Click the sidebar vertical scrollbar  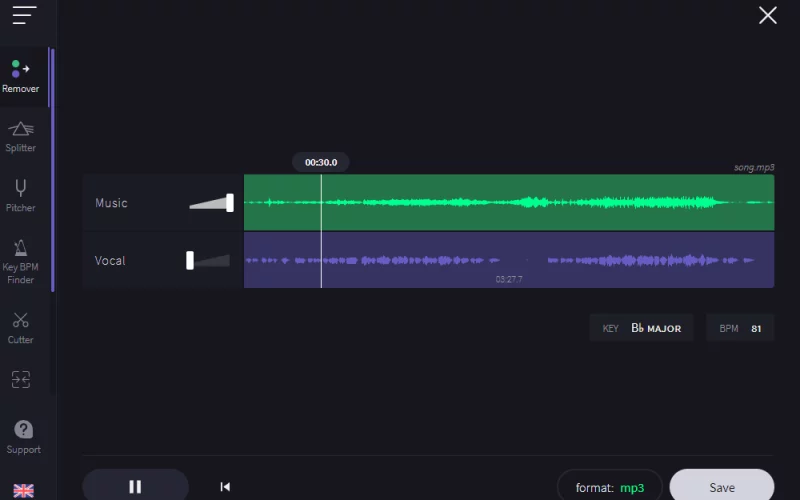point(52,170)
